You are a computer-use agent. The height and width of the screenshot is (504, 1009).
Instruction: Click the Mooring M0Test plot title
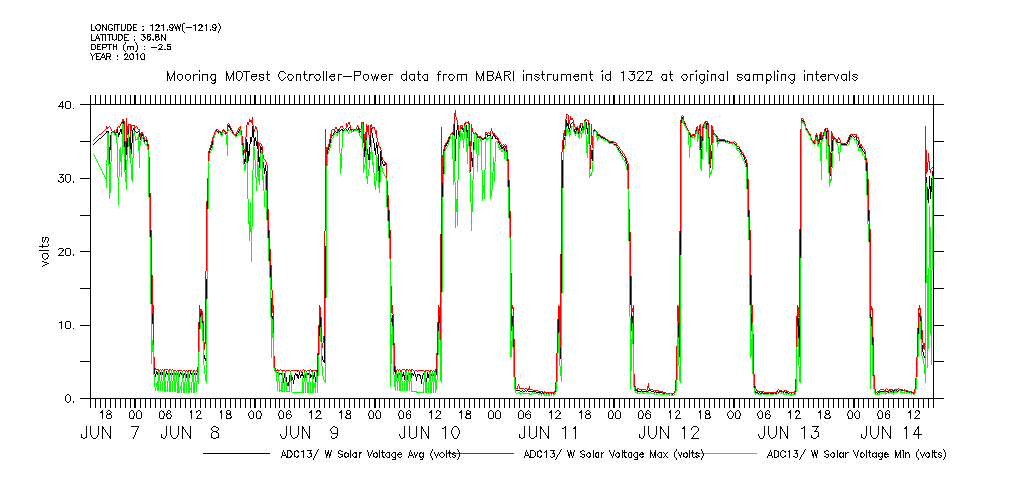click(x=511, y=76)
